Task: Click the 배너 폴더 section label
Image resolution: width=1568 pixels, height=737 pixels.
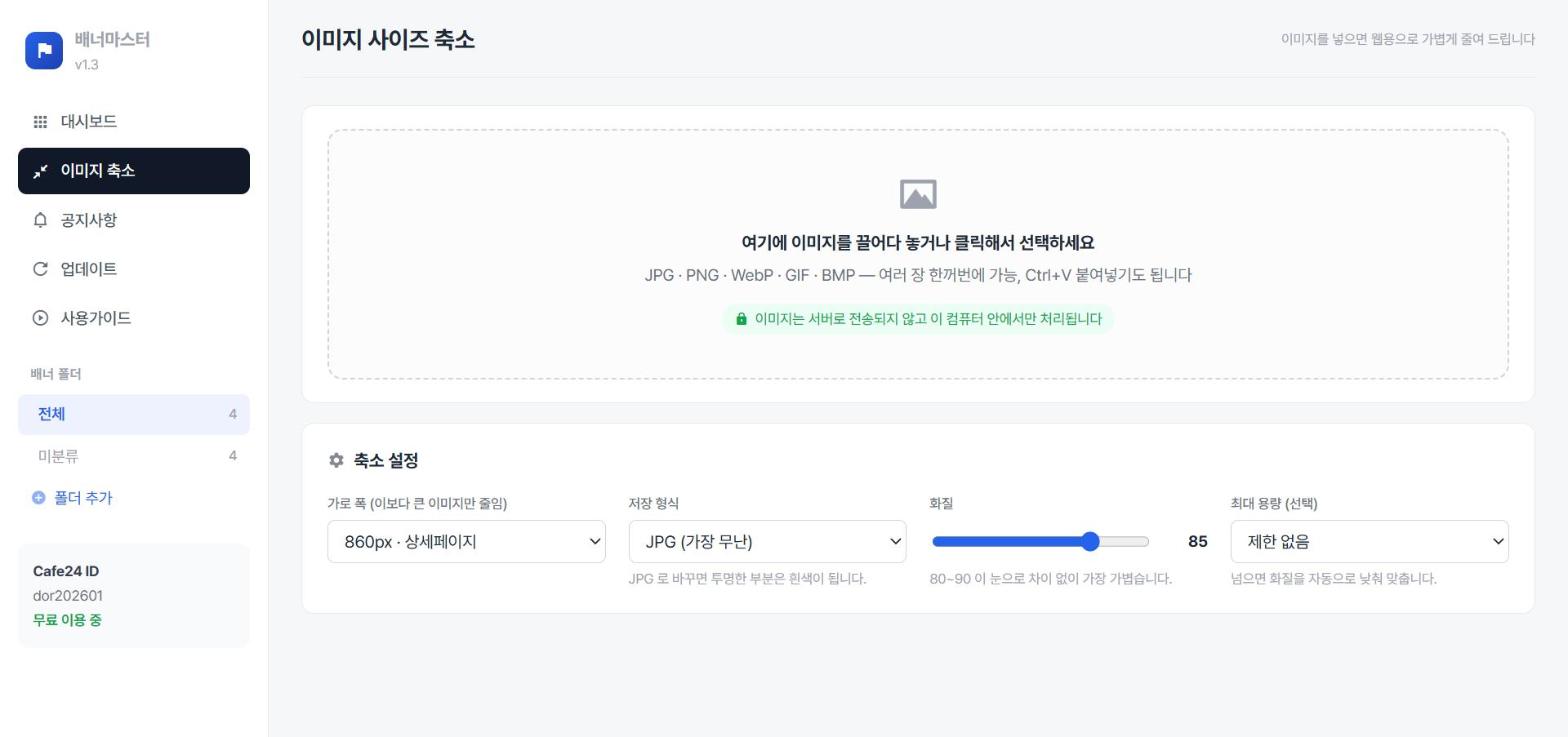Action: (x=56, y=374)
